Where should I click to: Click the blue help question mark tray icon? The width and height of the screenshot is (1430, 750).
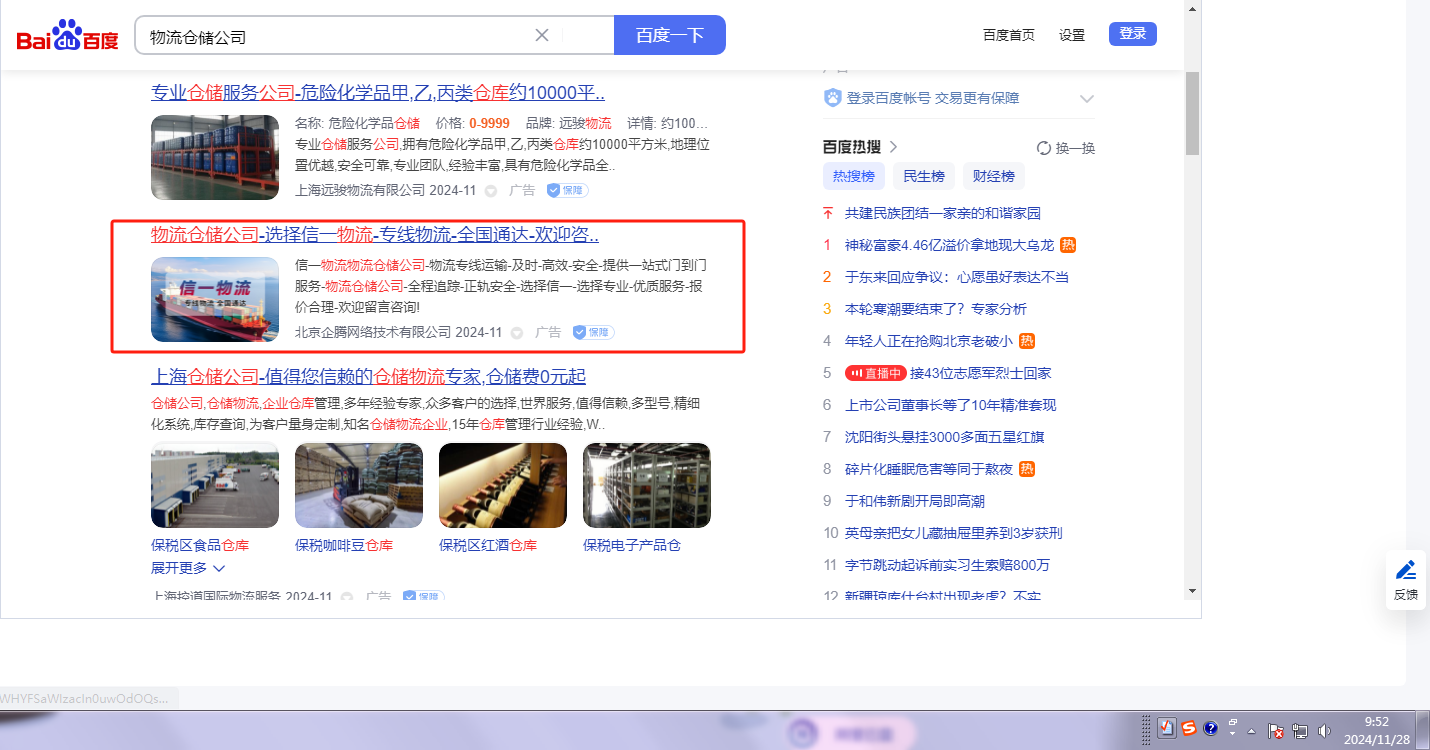click(x=1210, y=729)
